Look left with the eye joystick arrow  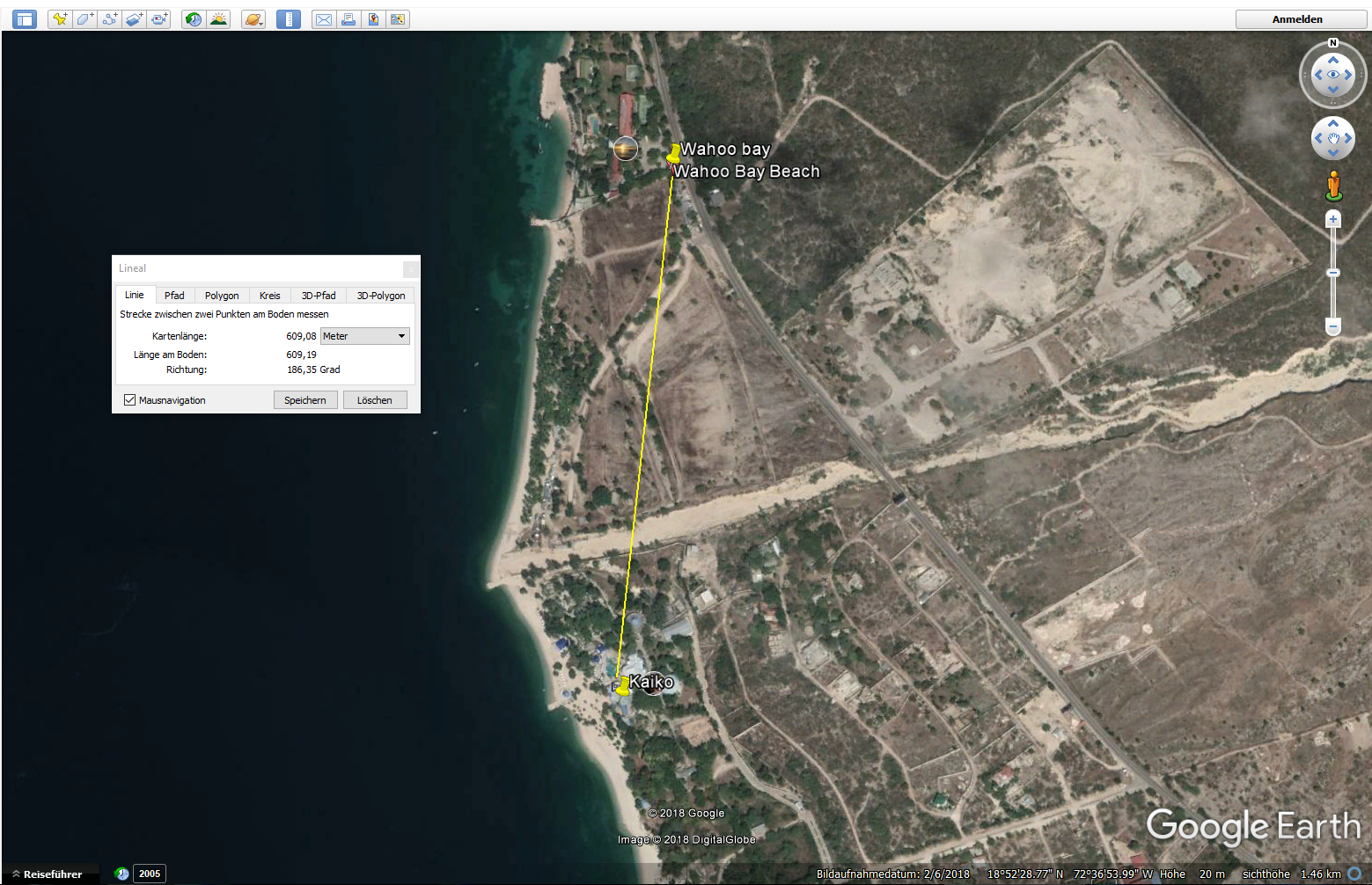pos(1318,75)
